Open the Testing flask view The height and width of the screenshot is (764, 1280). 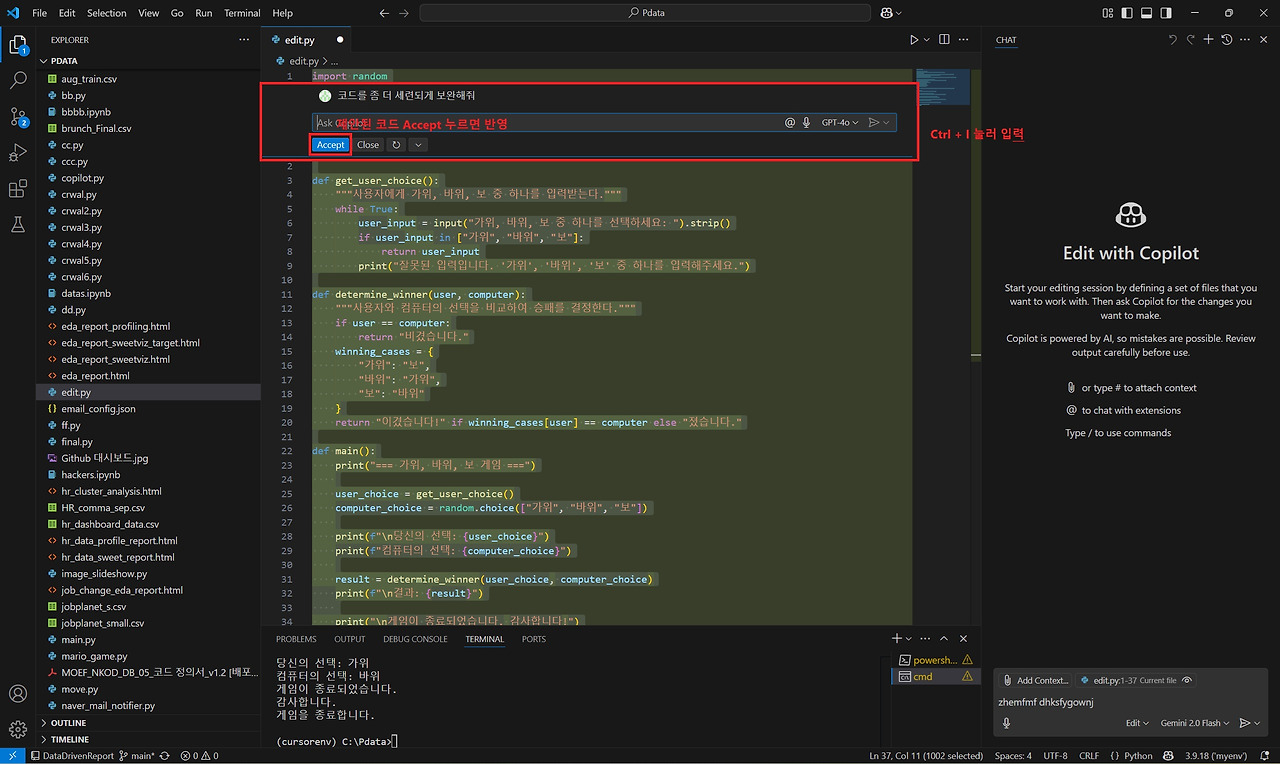pos(18,225)
